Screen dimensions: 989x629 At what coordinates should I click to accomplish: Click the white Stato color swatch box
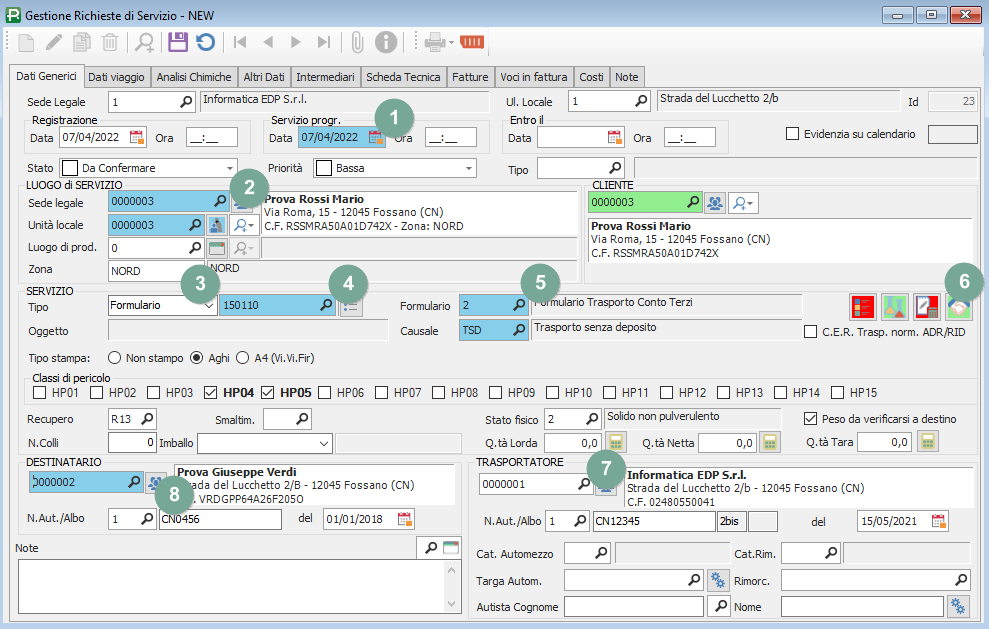click(70, 168)
